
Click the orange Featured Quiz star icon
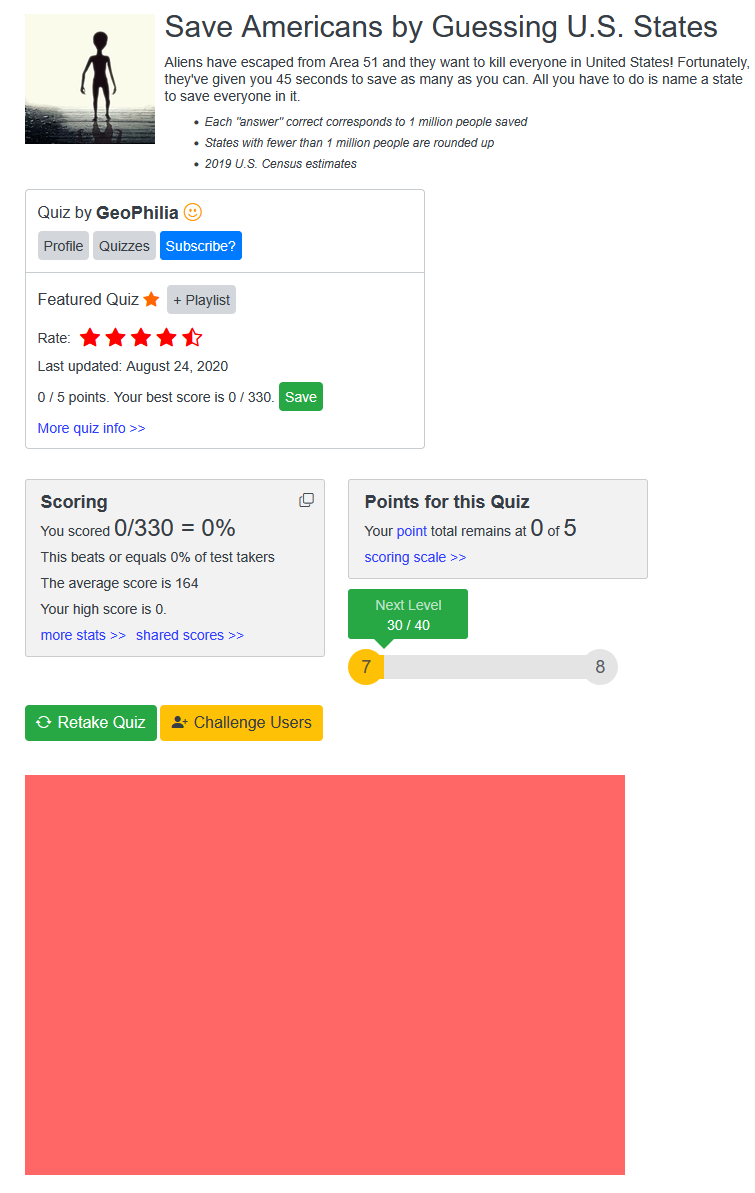coord(151,299)
